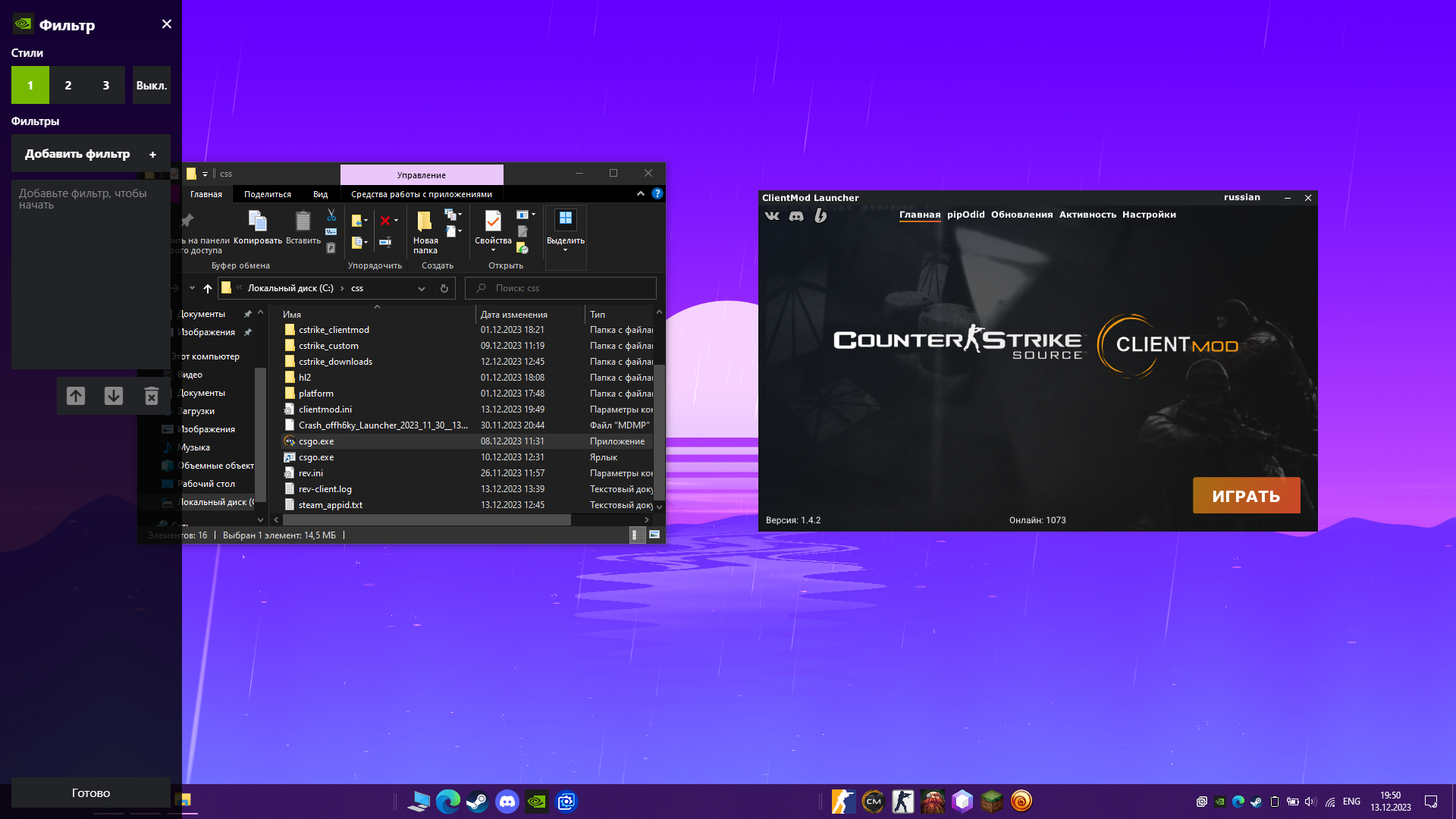Sort files by Дата изменения column
Image resolution: width=1456 pixels, height=819 pixels.
click(514, 314)
